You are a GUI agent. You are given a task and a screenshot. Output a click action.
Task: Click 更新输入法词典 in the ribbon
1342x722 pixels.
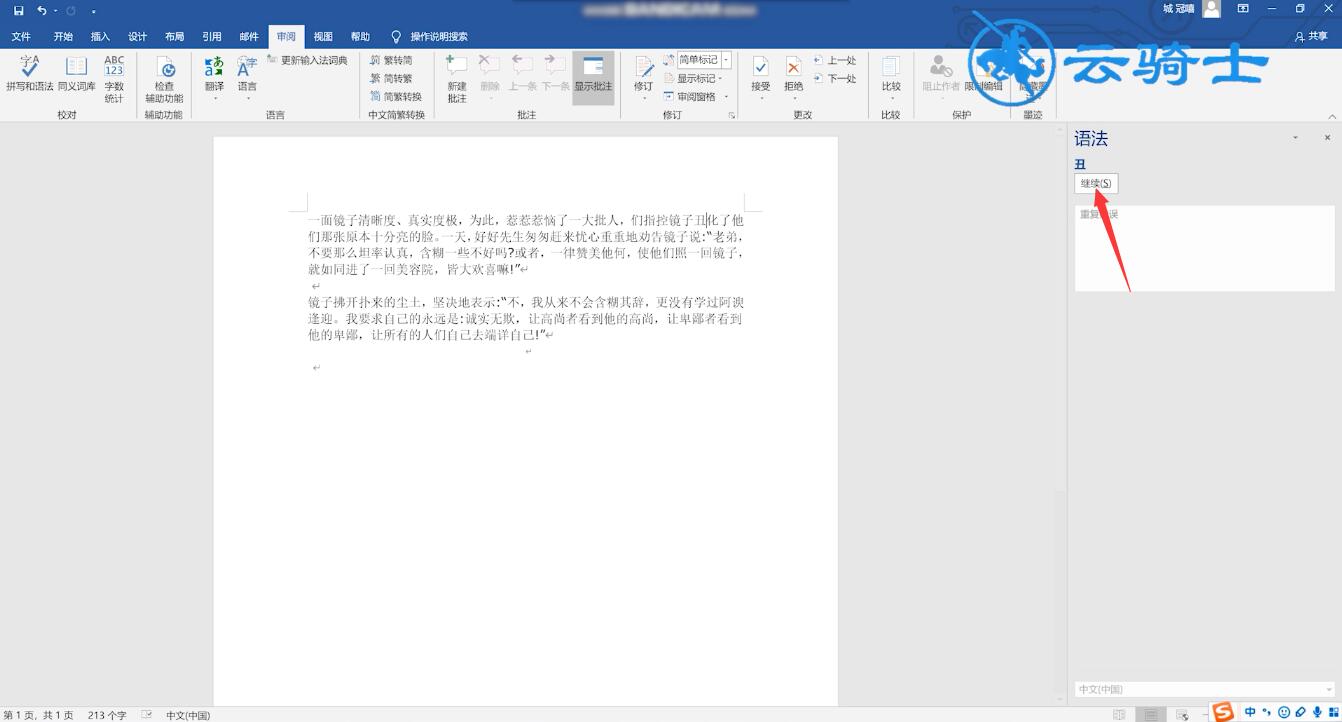point(308,61)
